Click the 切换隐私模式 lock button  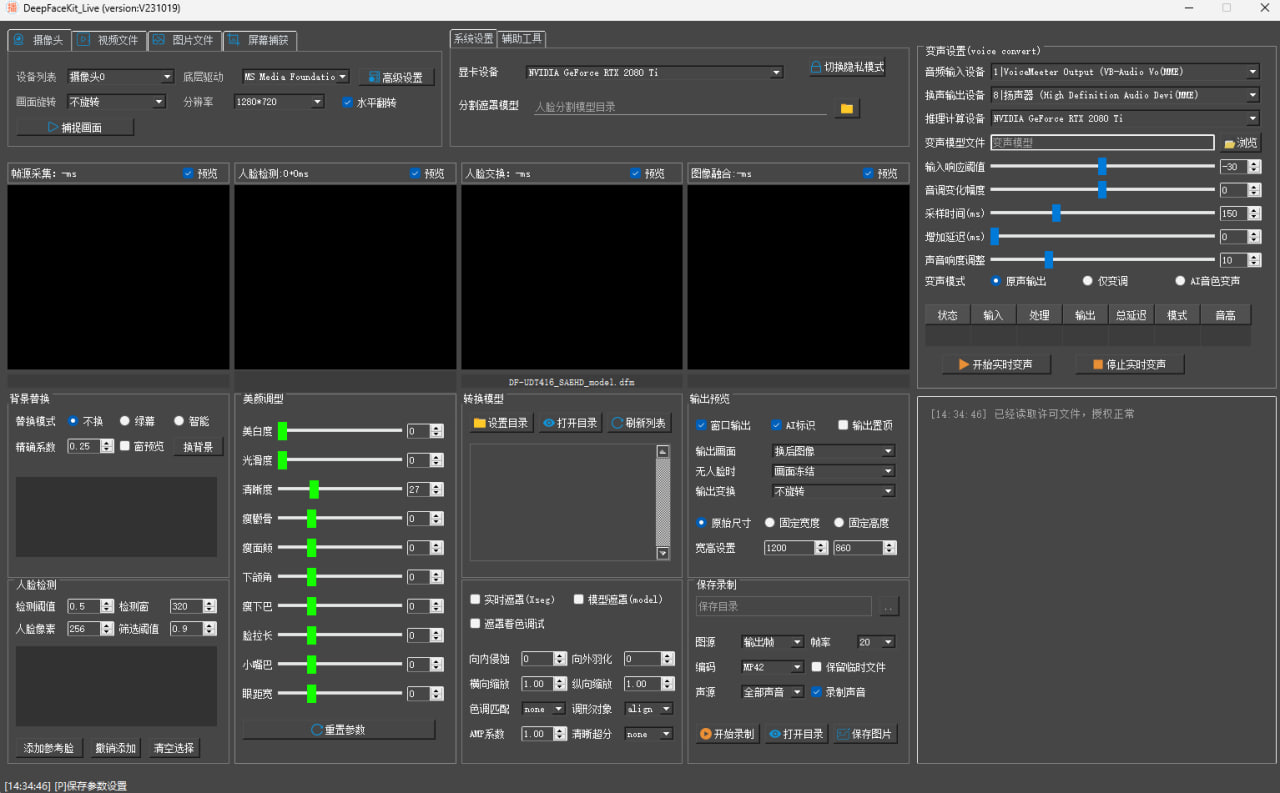[847, 67]
